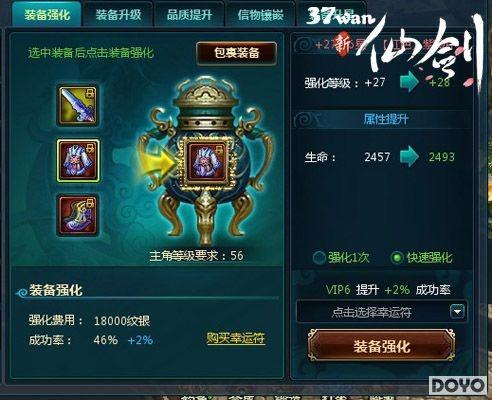The width and height of the screenshot is (492, 400).
Task: Select the sword weapon equipment icon
Action: pos(78,105)
